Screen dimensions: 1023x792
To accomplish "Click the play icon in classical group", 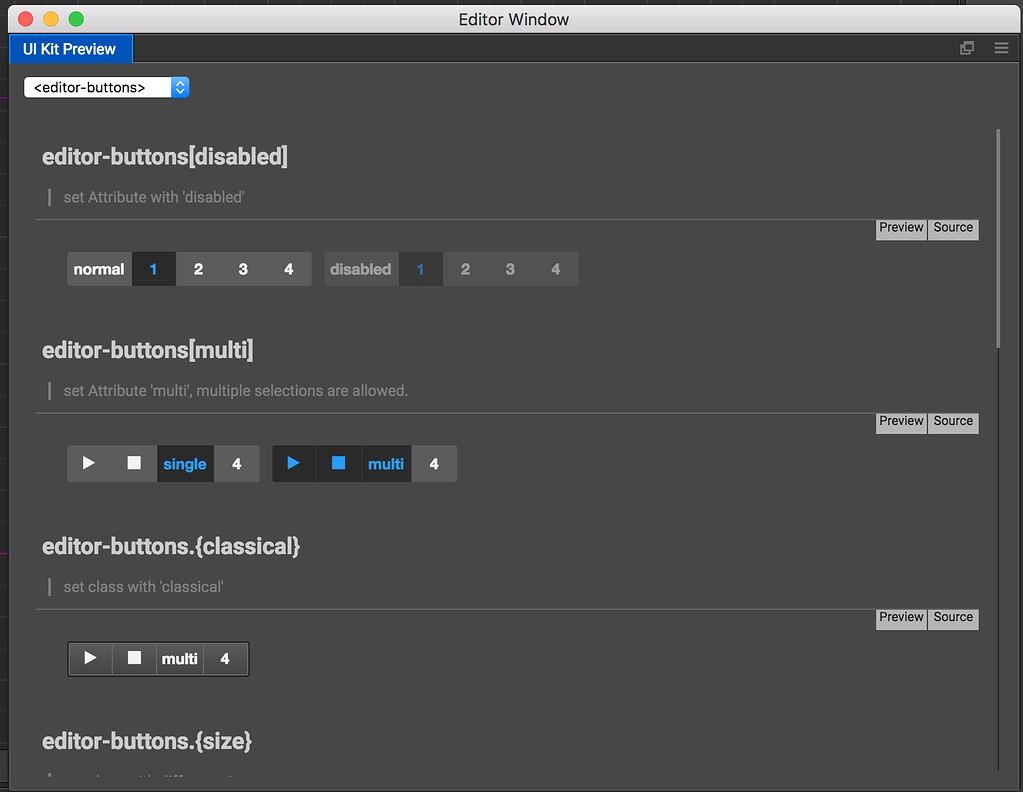I will tap(91, 658).
